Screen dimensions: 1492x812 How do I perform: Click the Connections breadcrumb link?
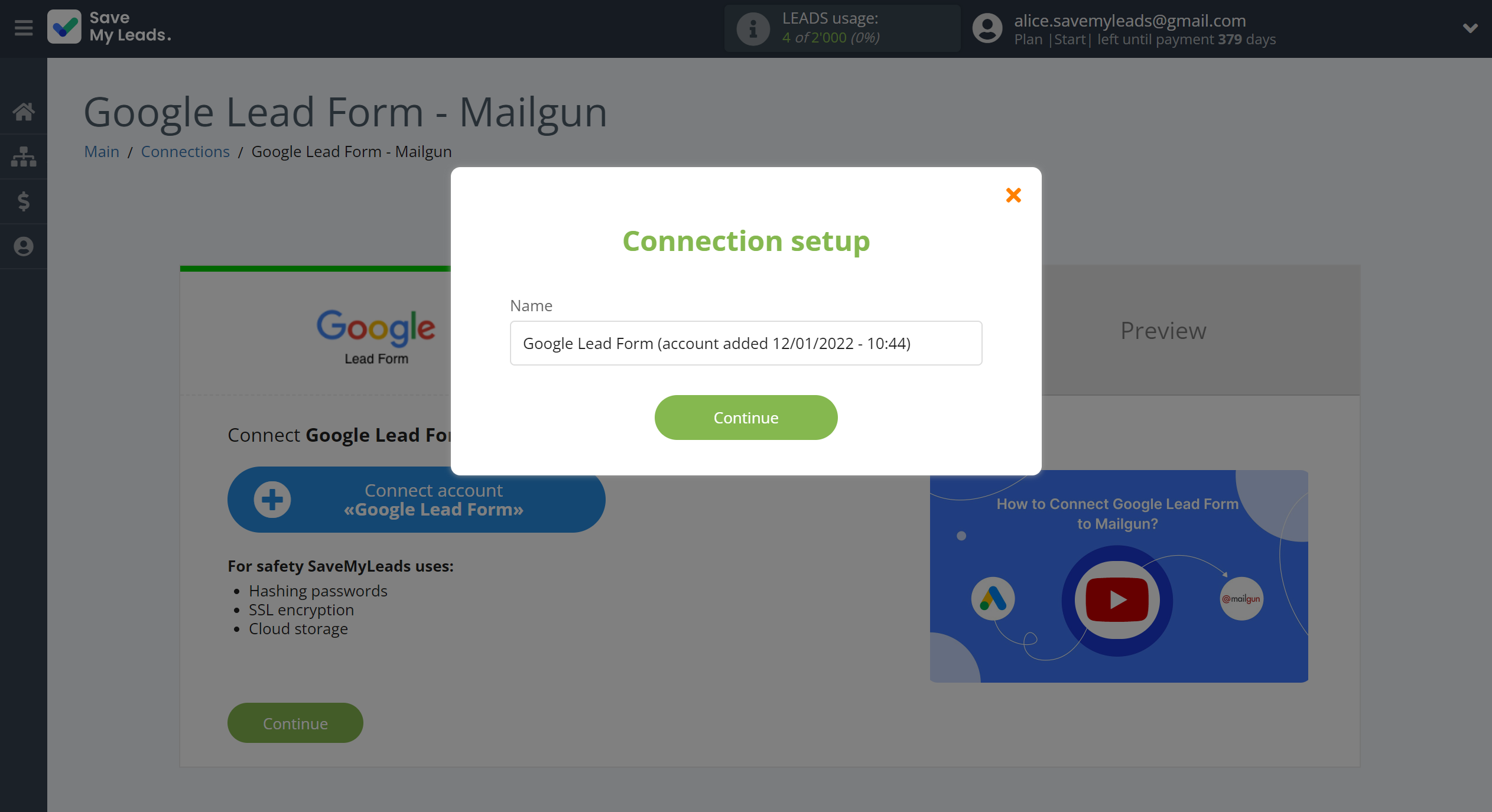point(185,151)
